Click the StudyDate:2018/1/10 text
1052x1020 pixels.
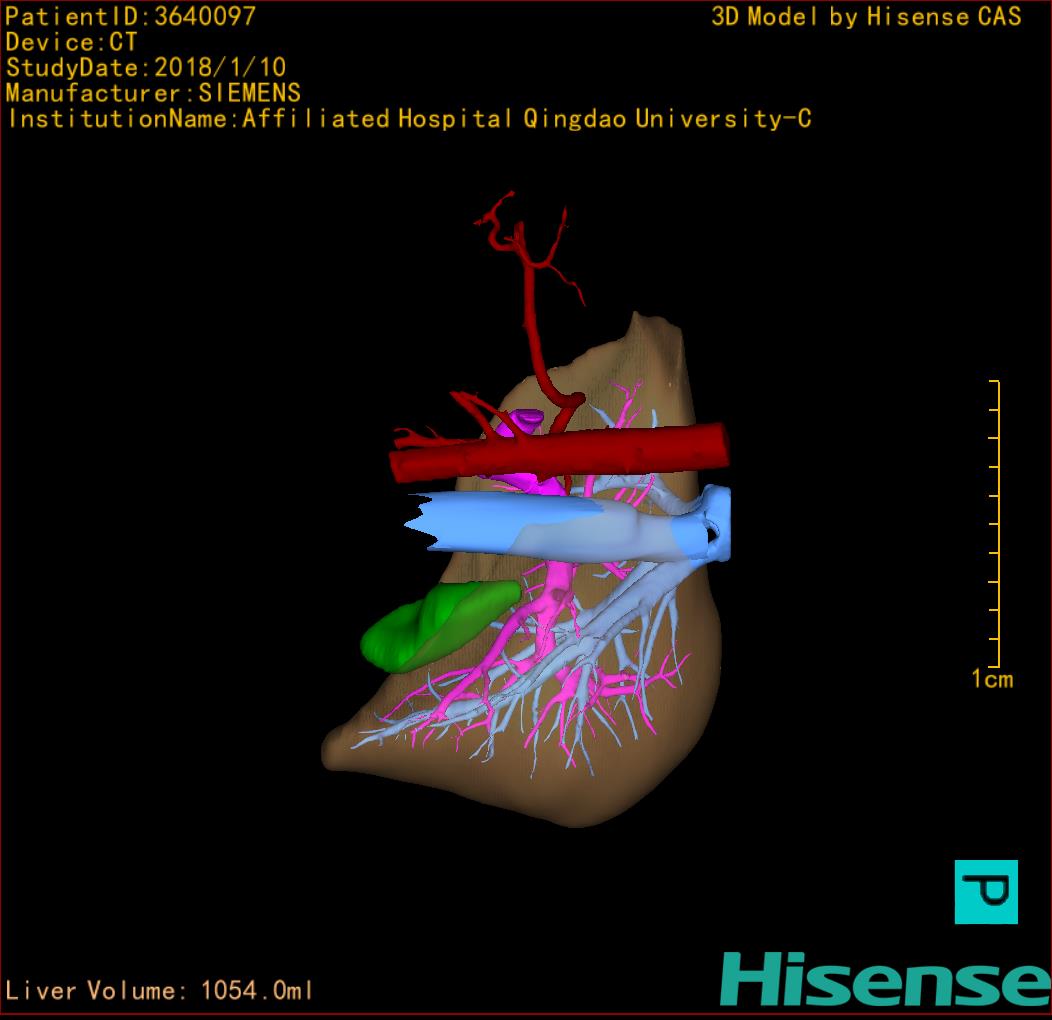coord(146,68)
